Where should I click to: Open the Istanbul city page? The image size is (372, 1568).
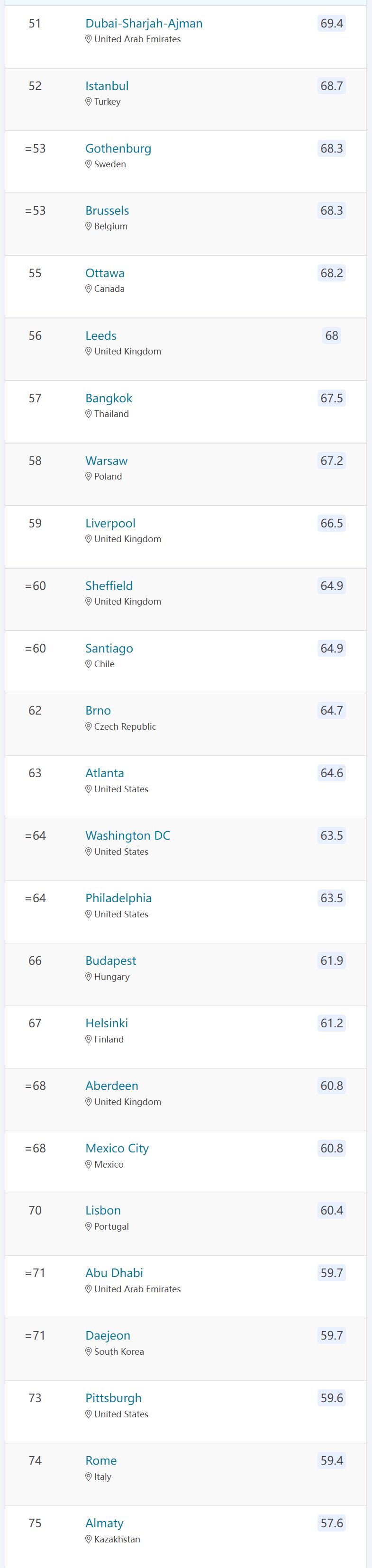coord(107,86)
